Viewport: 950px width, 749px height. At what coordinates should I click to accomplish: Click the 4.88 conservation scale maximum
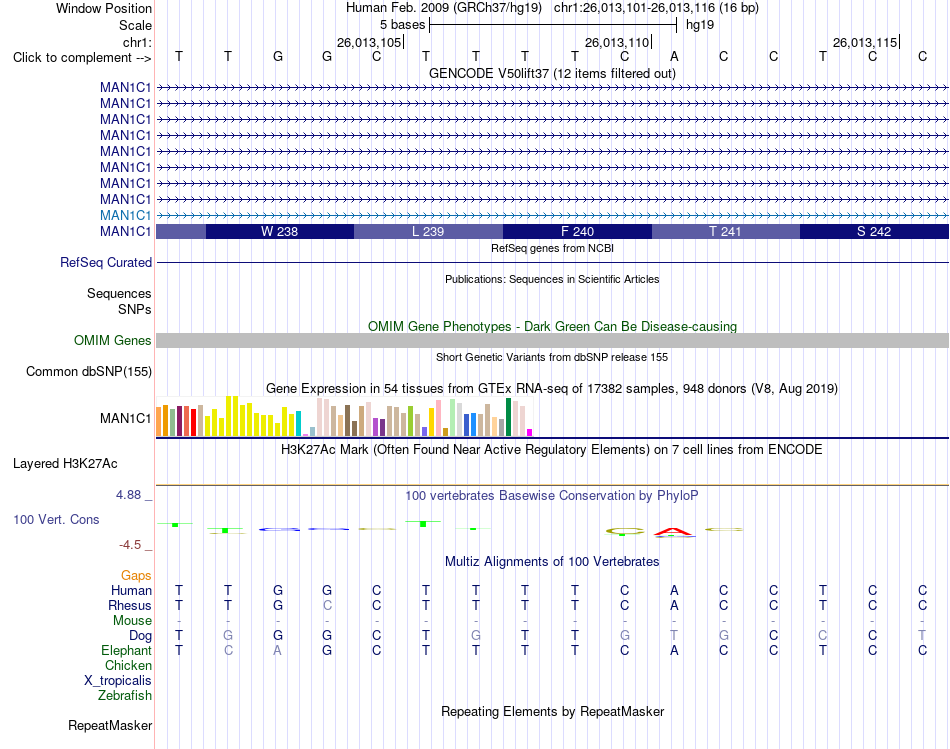pyautogui.click(x=128, y=495)
